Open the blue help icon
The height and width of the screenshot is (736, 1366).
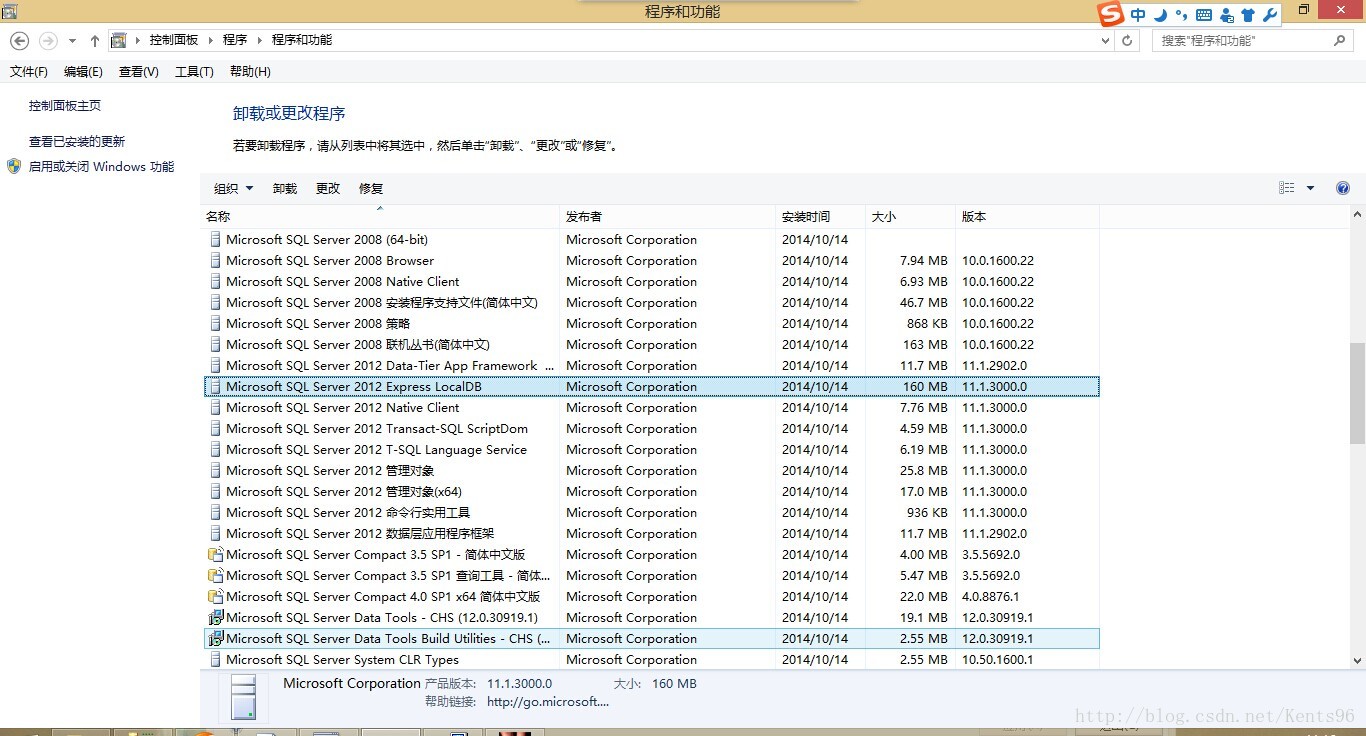pos(1343,188)
